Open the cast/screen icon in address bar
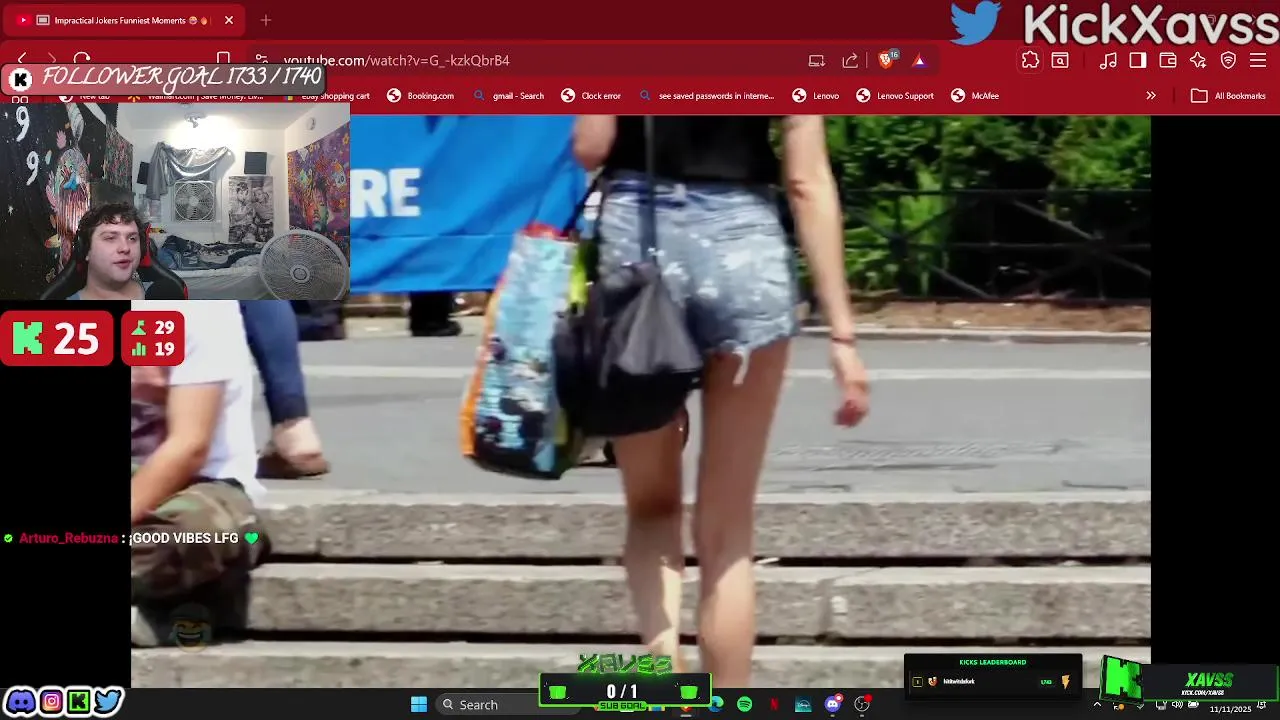Screen dimensions: 1280x720 (x=817, y=61)
